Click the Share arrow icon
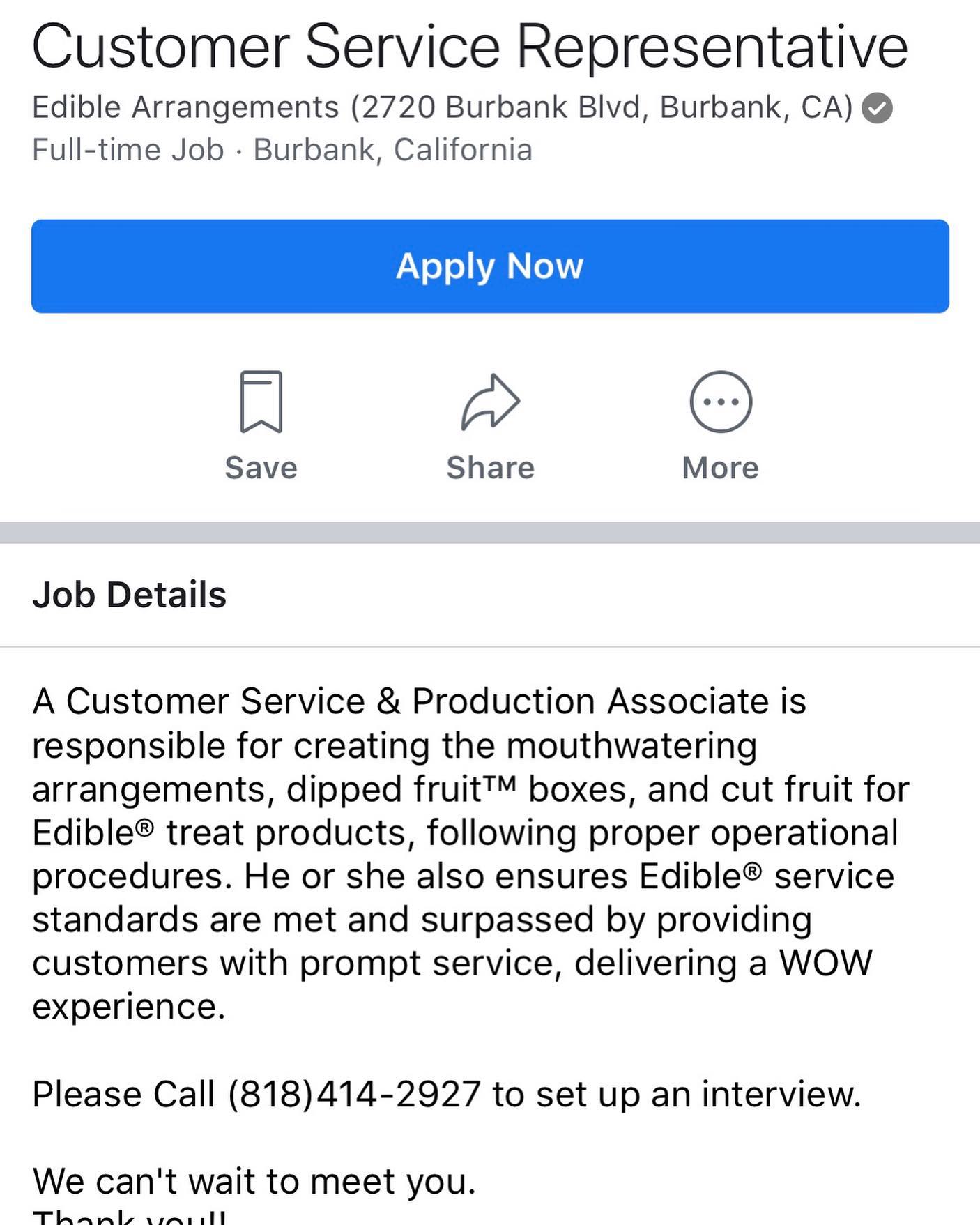This screenshot has width=980, height=1225. [490, 402]
